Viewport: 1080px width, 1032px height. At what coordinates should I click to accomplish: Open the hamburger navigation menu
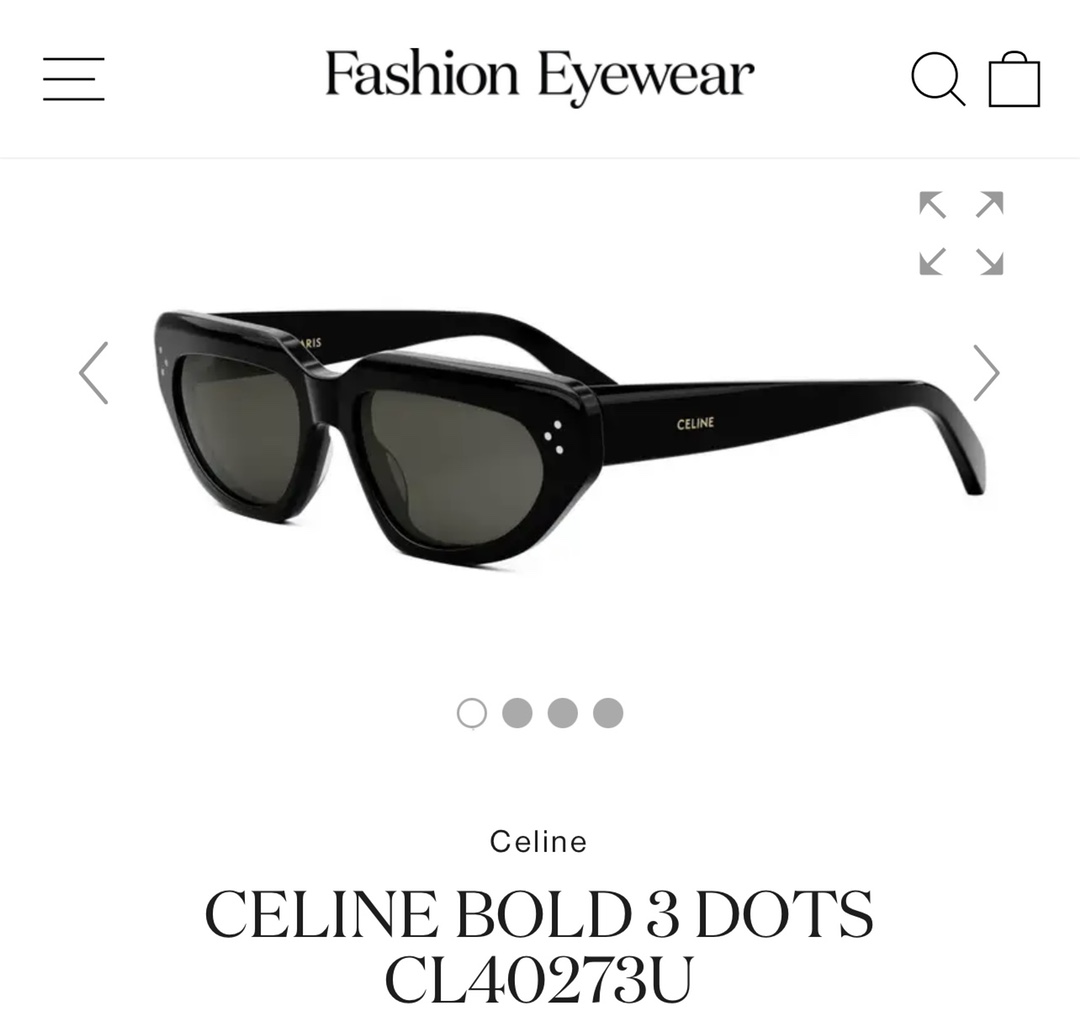(x=74, y=79)
